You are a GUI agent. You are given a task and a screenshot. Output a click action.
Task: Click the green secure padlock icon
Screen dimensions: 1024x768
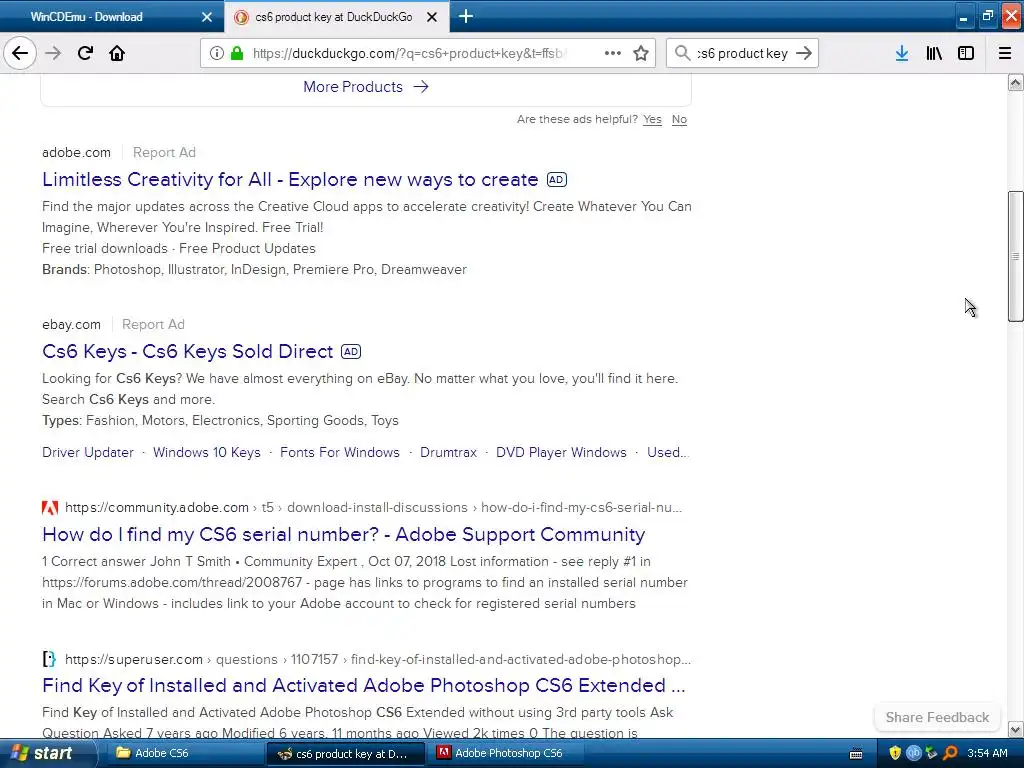click(237, 53)
